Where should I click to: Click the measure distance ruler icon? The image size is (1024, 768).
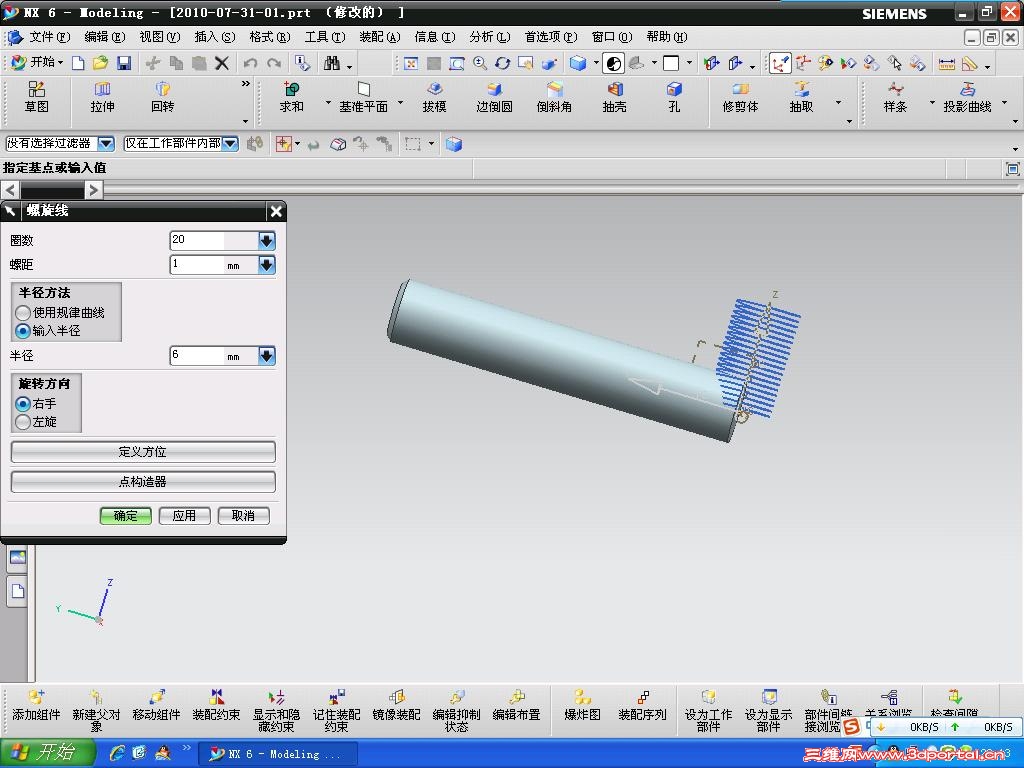[946, 63]
